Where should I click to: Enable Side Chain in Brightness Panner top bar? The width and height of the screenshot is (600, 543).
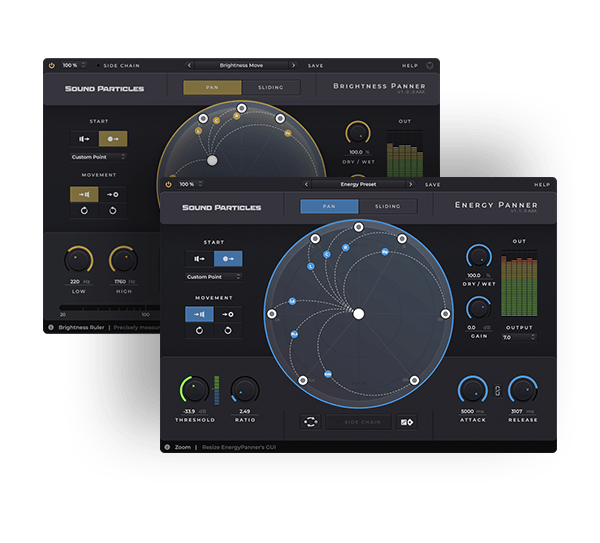[x=122, y=65]
